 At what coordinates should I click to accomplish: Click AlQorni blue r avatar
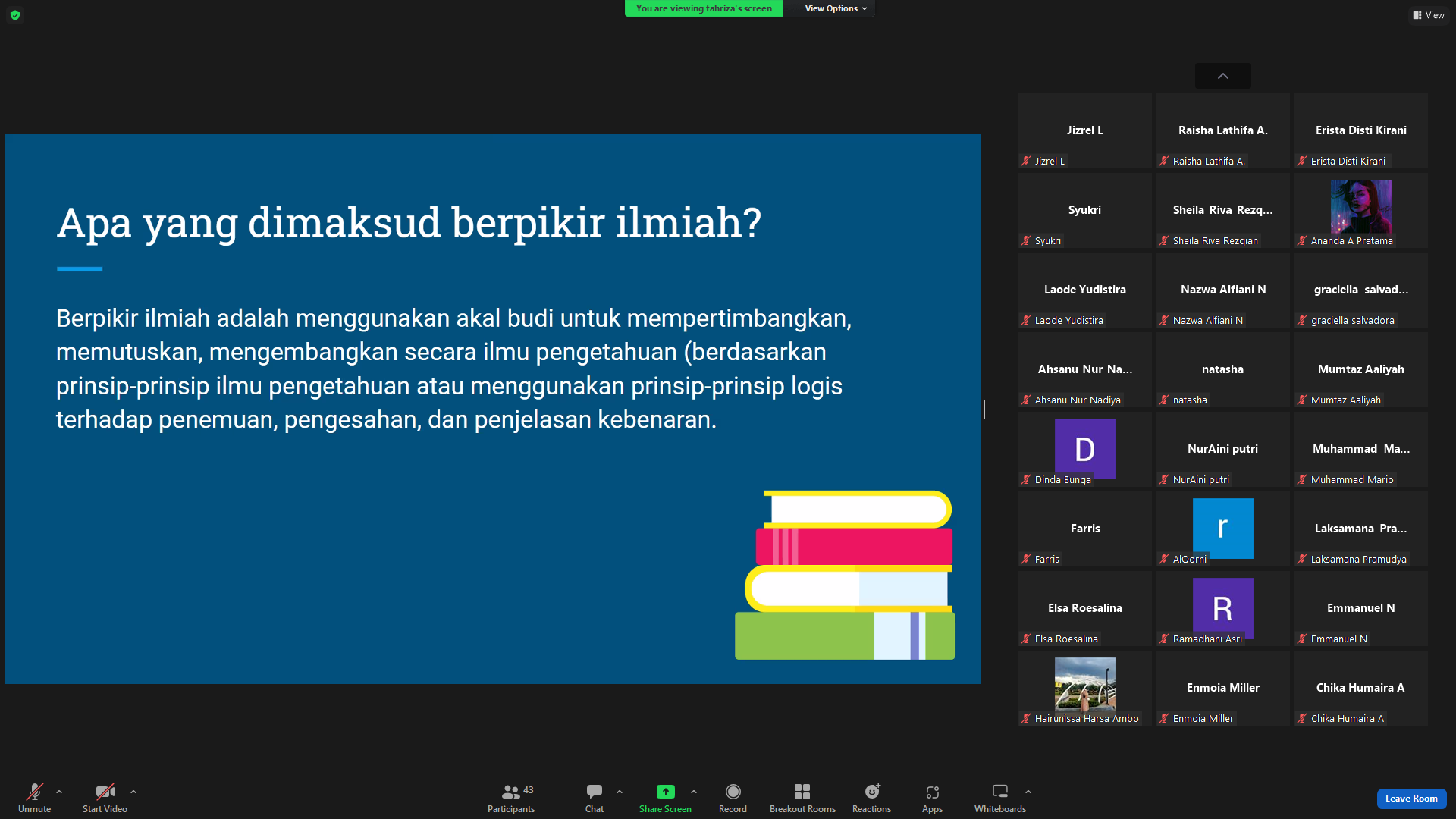click(x=1223, y=529)
